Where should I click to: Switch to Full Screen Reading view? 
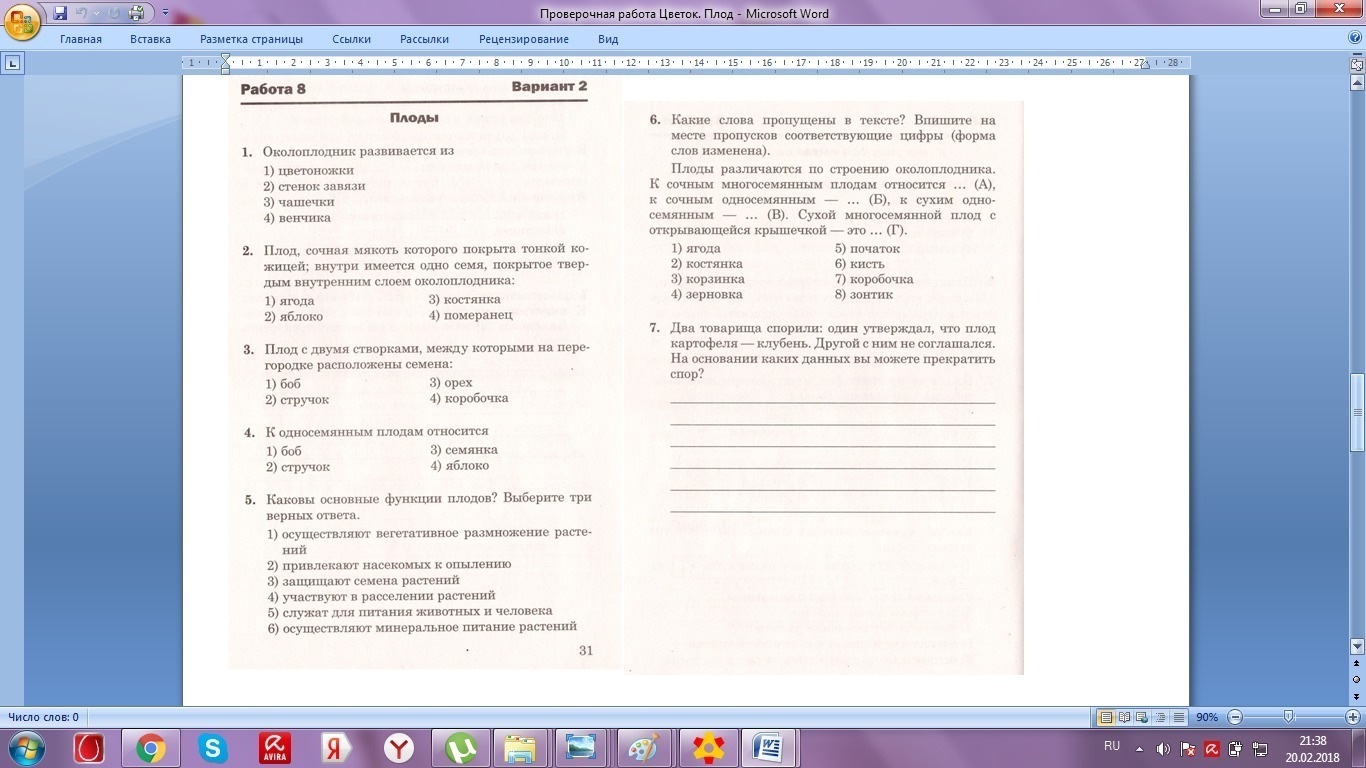click(1125, 717)
